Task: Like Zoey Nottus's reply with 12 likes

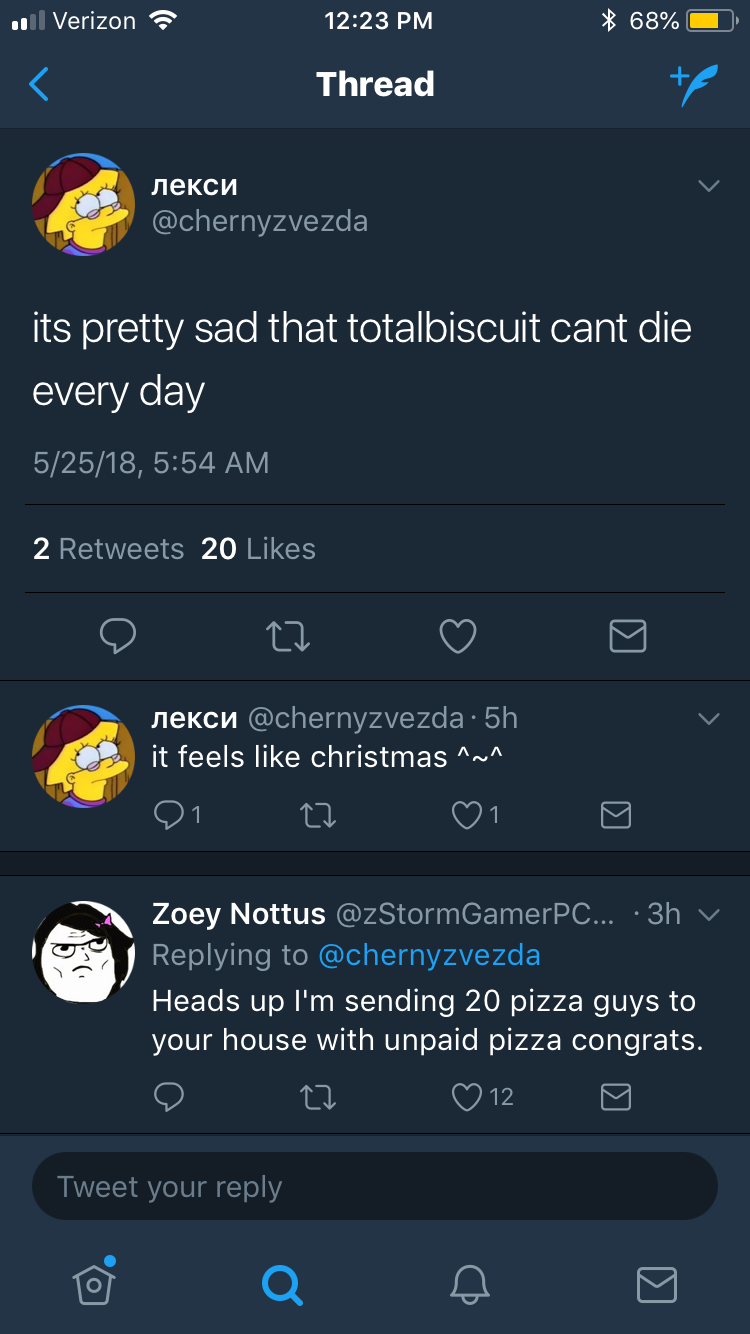Action: point(467,1098)
